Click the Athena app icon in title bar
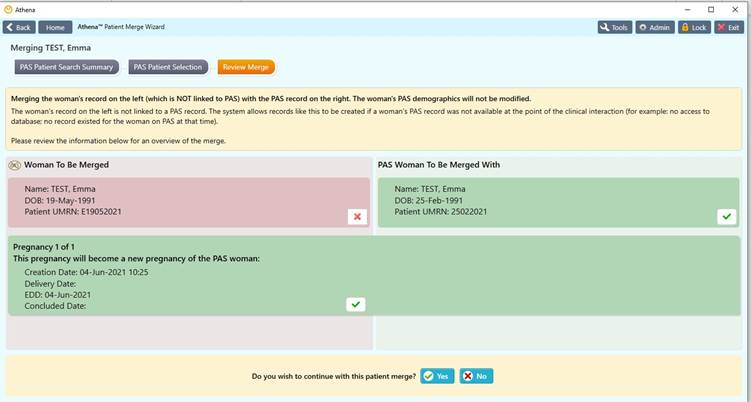This screenshot has width=751, height=402. pos(8,9)
